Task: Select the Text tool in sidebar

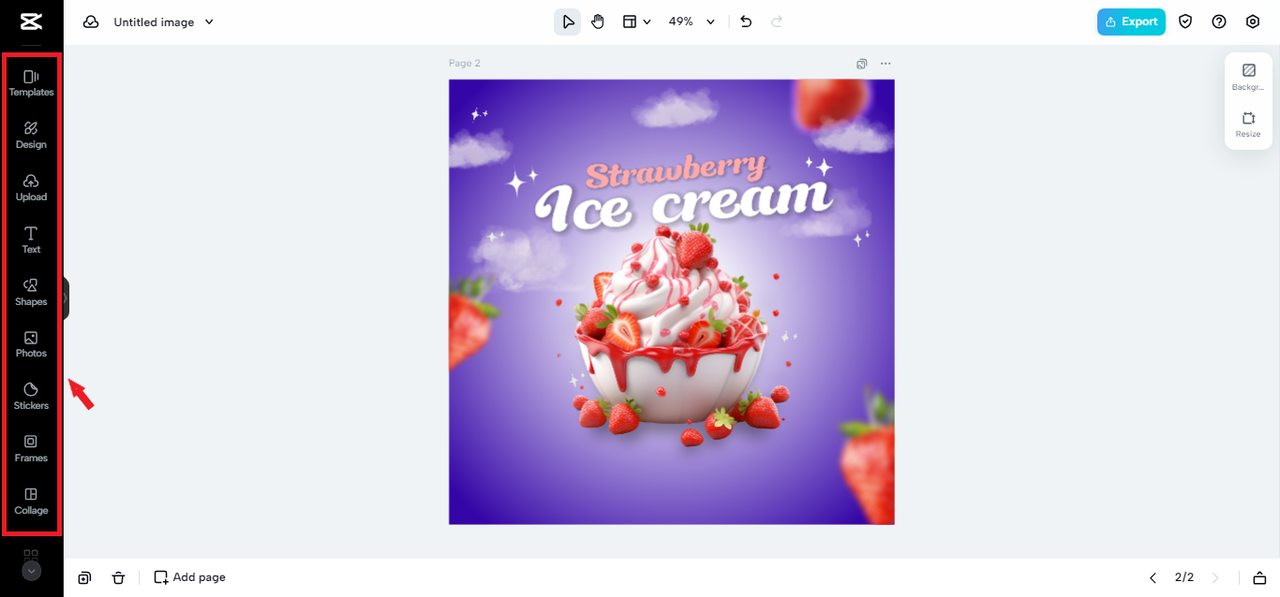Action: 31,240
